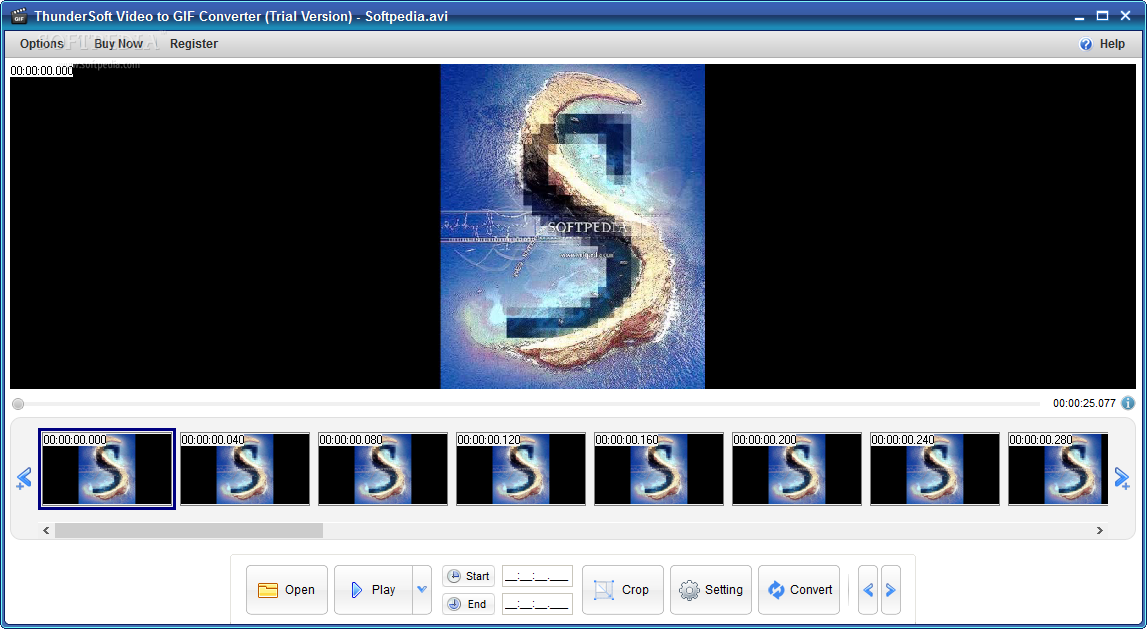
Task: Click the blue info icon beside duration
Action: point(1128,403)
